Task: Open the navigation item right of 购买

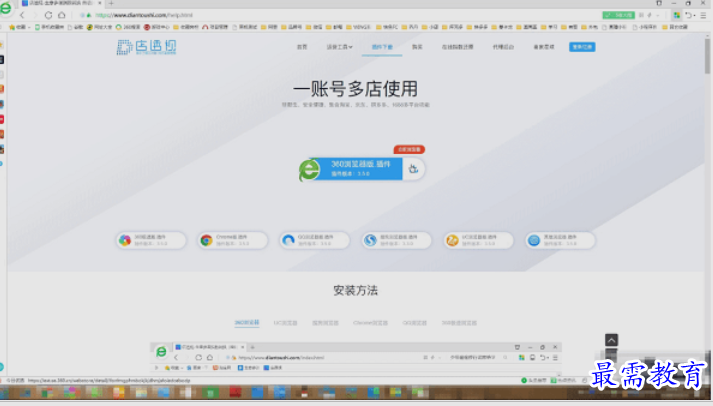Action: tap(457, 47)
